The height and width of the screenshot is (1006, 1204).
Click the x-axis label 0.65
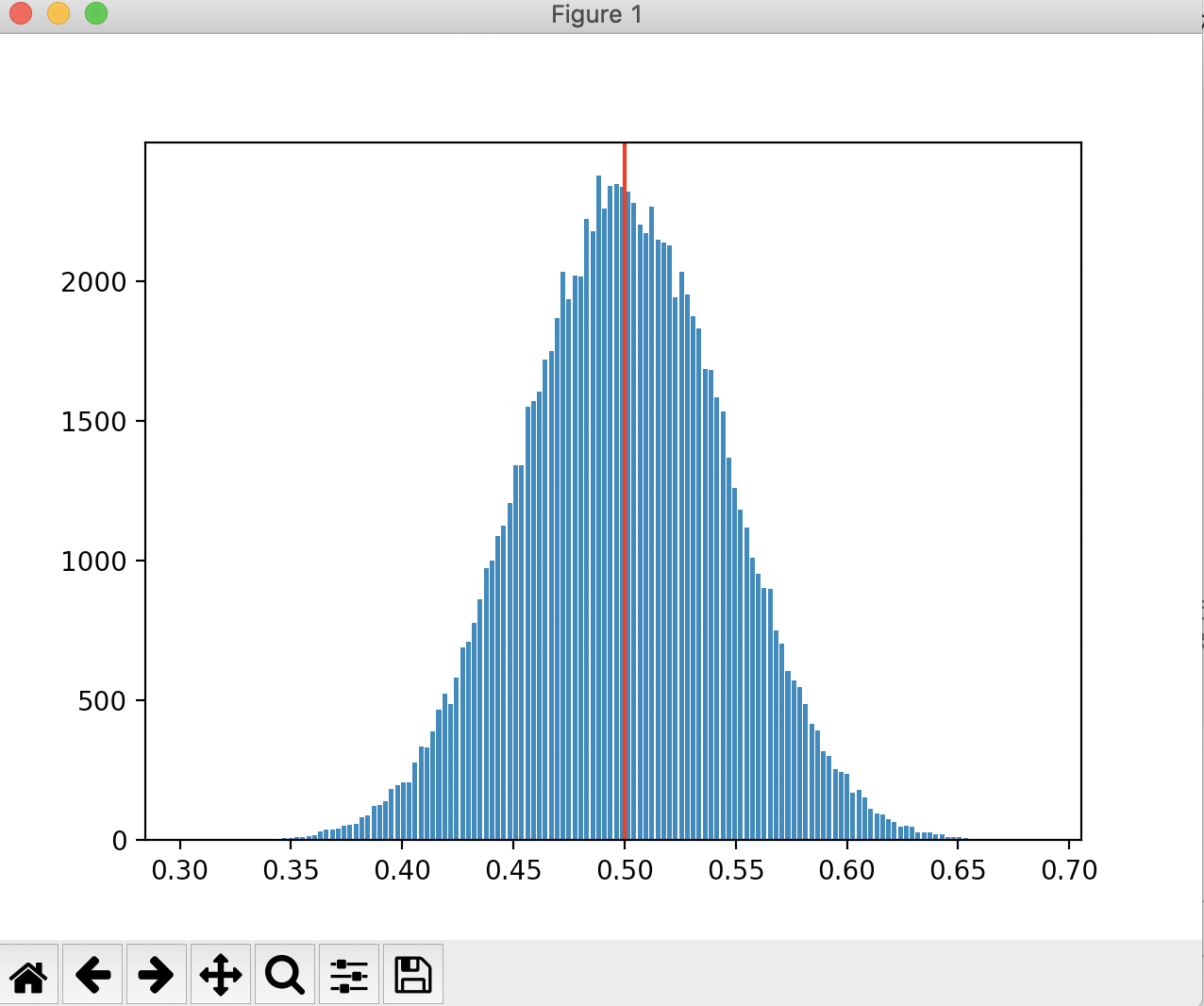point(958,869)
